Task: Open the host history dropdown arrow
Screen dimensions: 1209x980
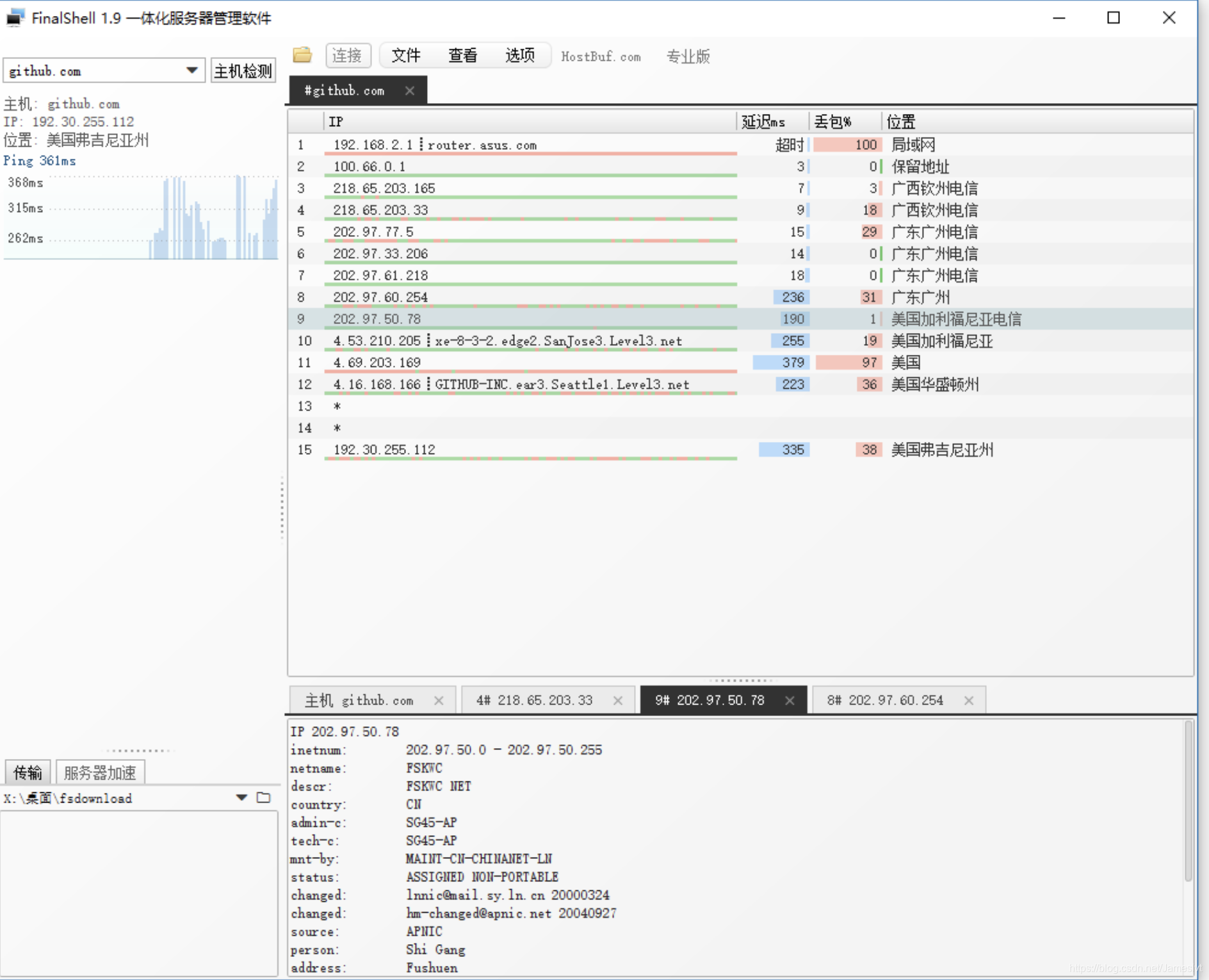Action: click(191, 70)
